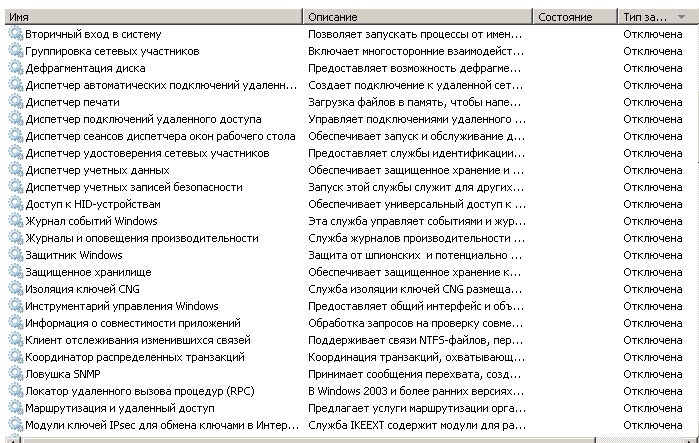This screenshot has height=443, width=699.
Task: Click gear icon of Ловушка SNMP
Action: (16, 374)
